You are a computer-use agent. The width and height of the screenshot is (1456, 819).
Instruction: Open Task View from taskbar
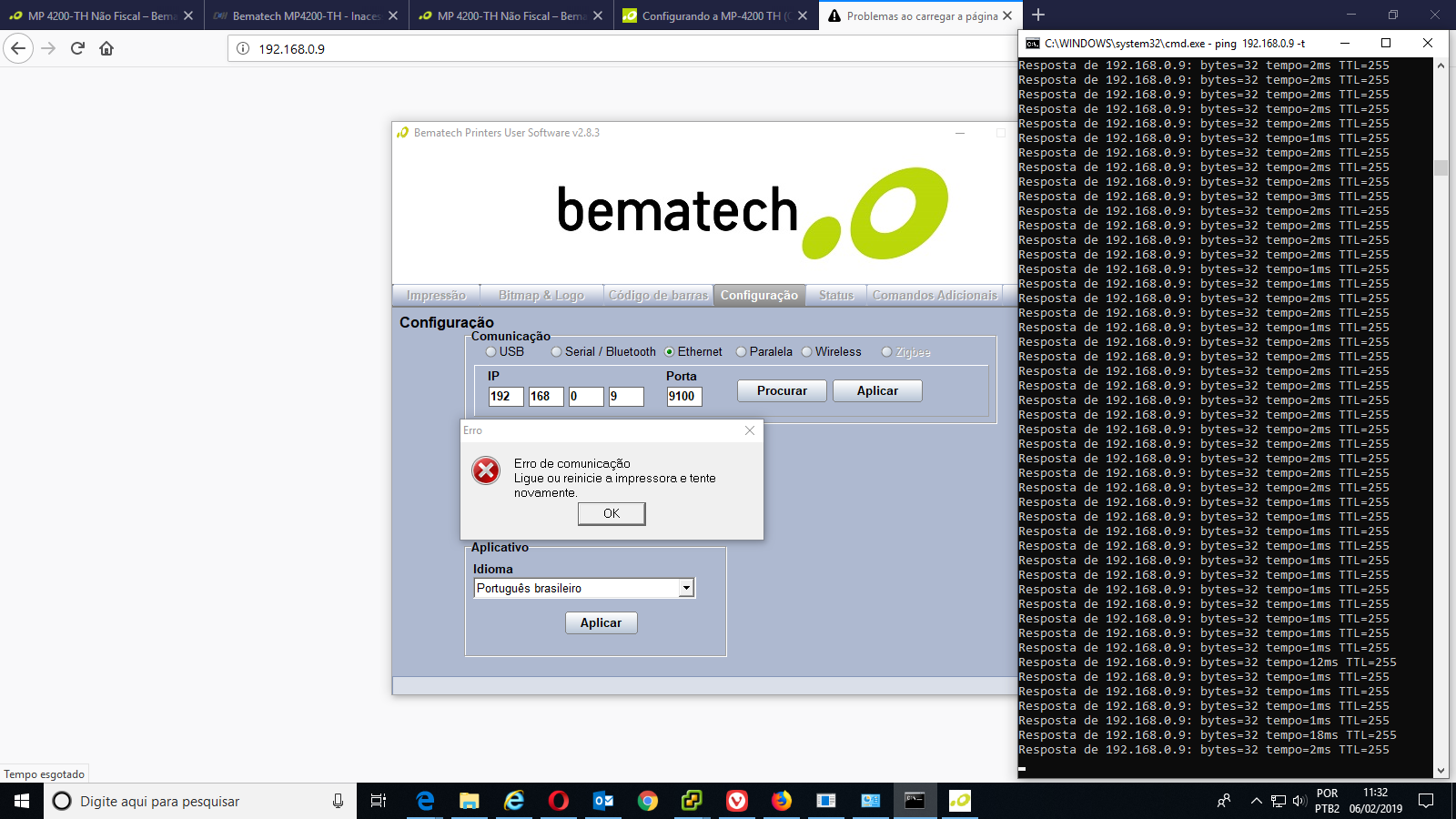pyautogui.click(x=379, y=801)
